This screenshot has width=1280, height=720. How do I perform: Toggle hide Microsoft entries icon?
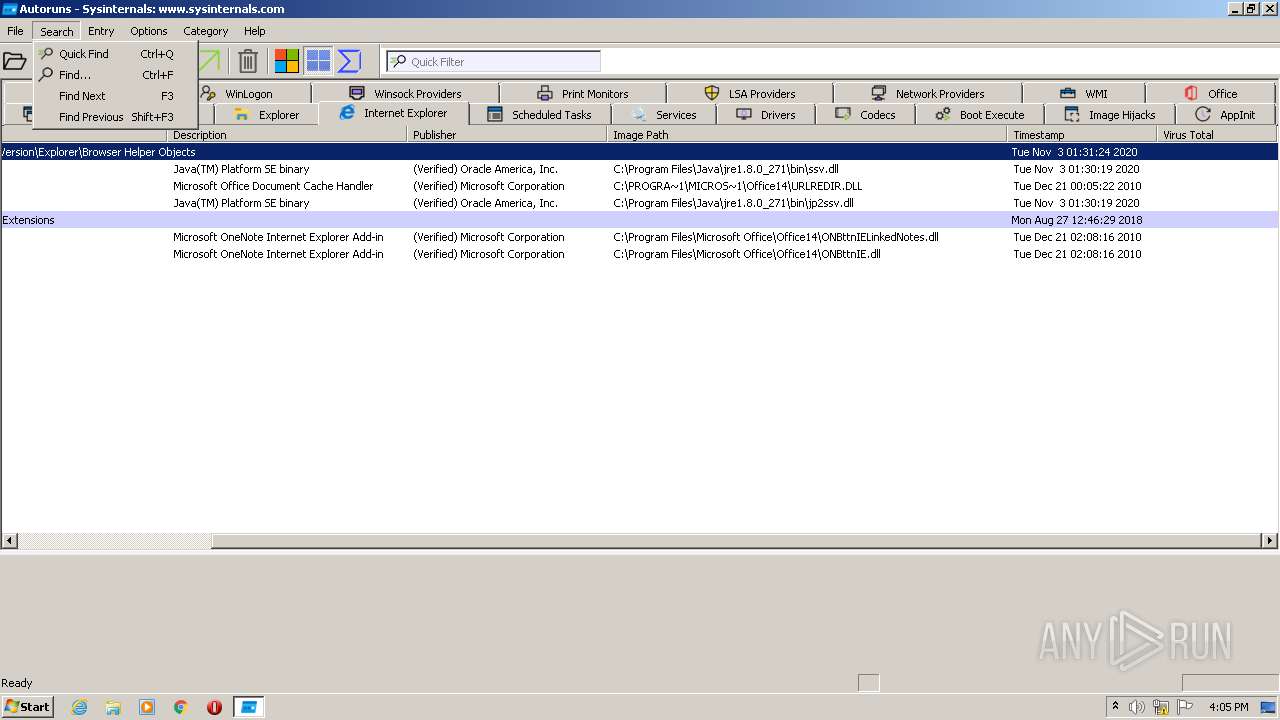(x=287, y=61)
